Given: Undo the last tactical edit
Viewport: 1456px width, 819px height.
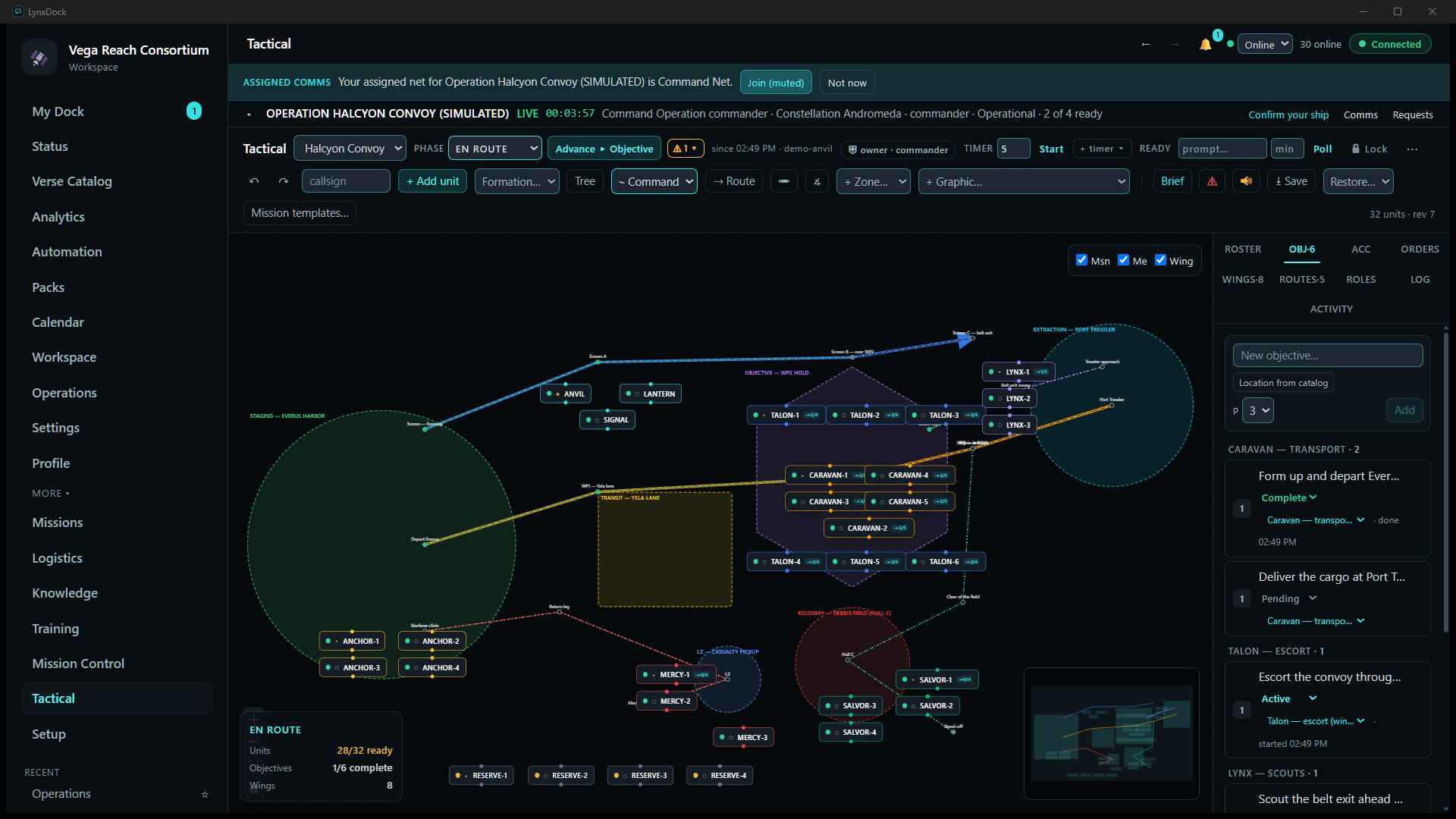Looking at the screenshot, I should (x=254, y=181).
